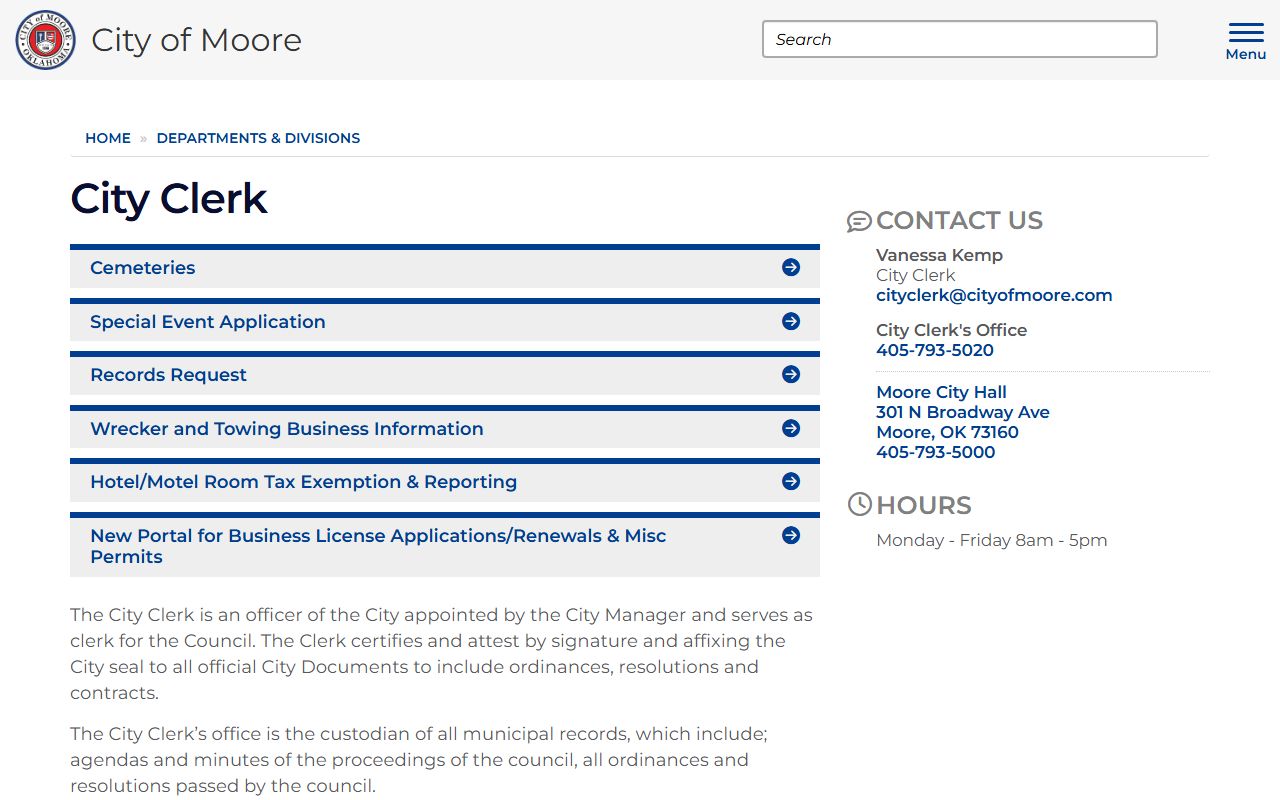Viewport: 1280px width, 800px height.
Task: Go to HOME in the breadcrumb
Action: 108,138
